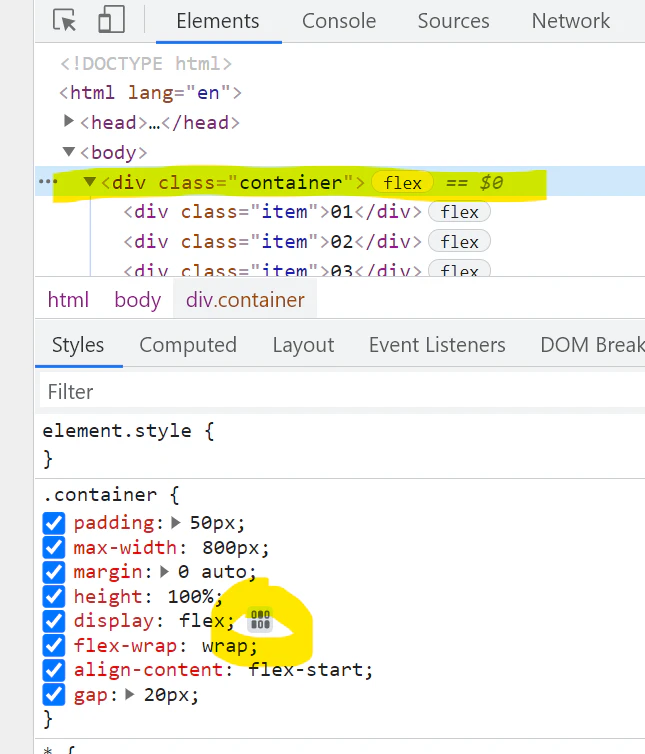Toggle the device toolbar icon

111,20
